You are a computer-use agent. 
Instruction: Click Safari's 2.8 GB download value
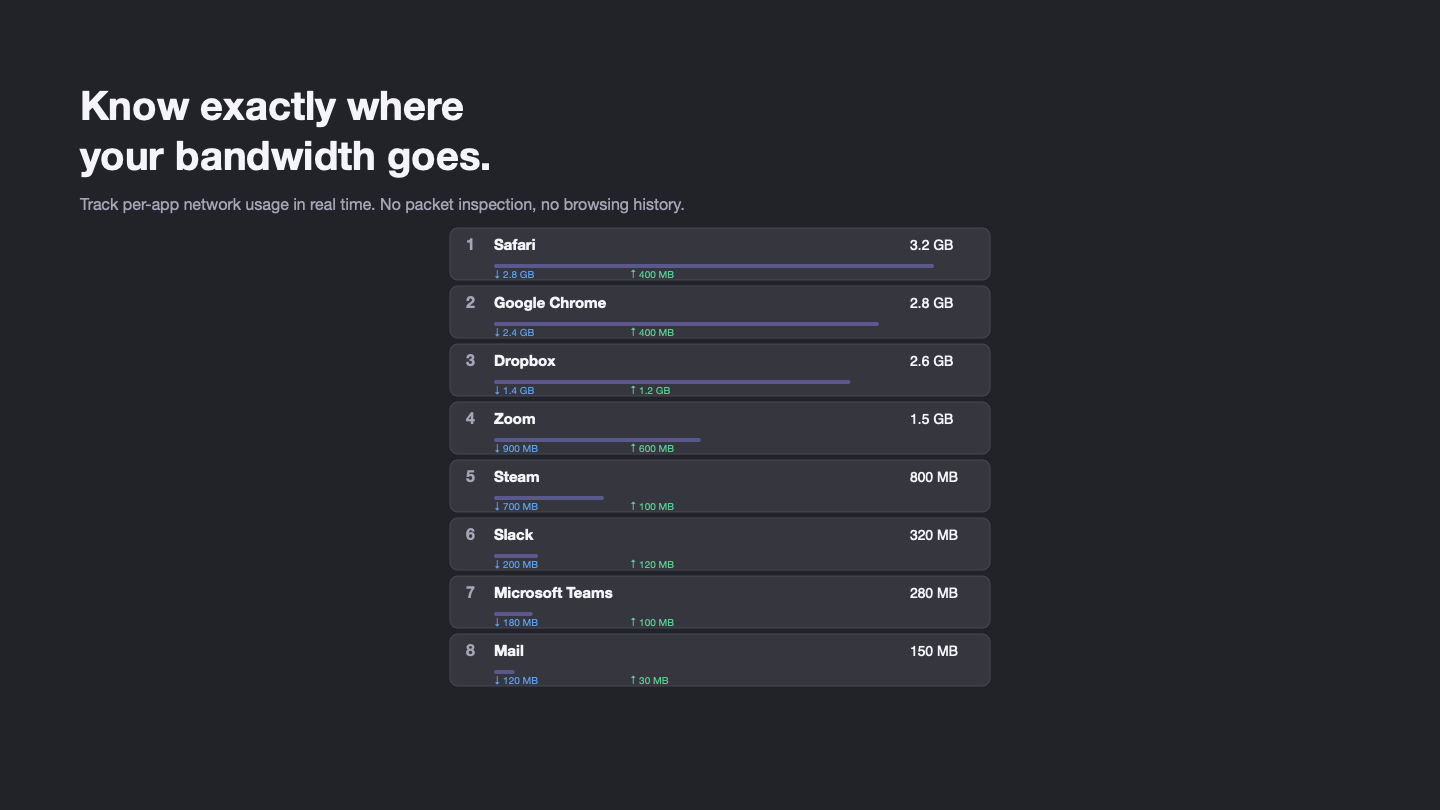[x=514, y=275]
